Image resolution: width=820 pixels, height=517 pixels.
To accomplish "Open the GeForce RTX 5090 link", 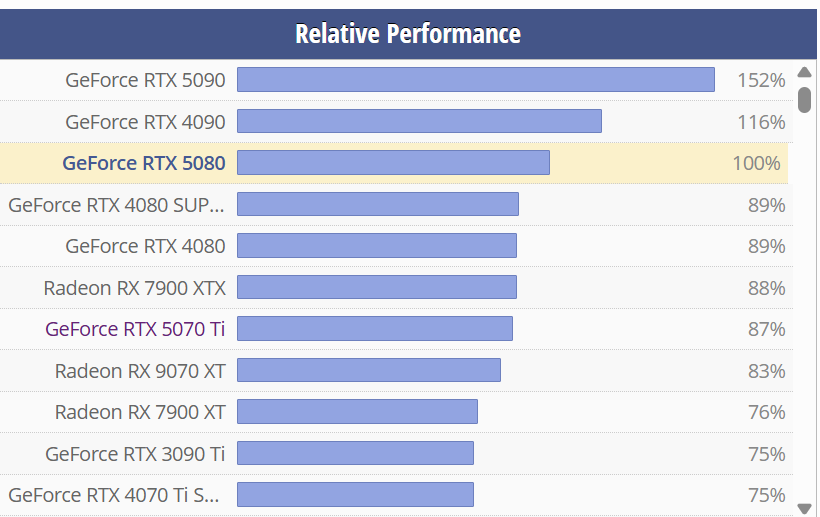I will tap(146, 80).
